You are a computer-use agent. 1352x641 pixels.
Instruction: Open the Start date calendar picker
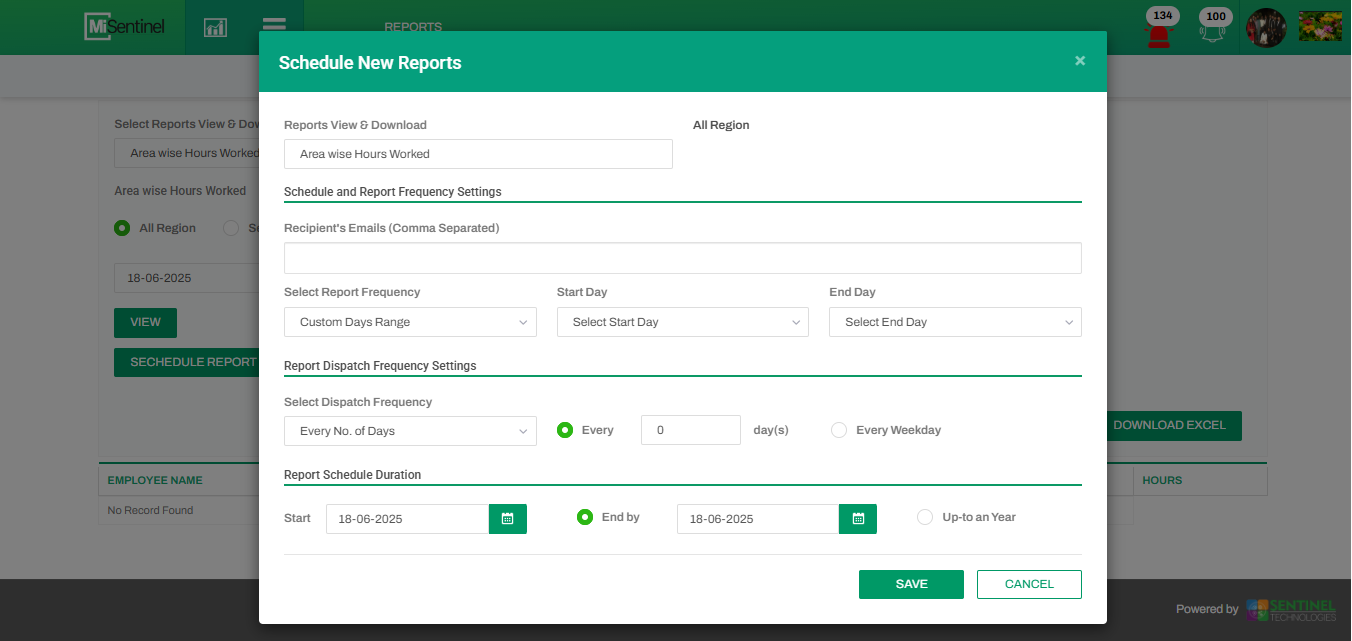507,519
